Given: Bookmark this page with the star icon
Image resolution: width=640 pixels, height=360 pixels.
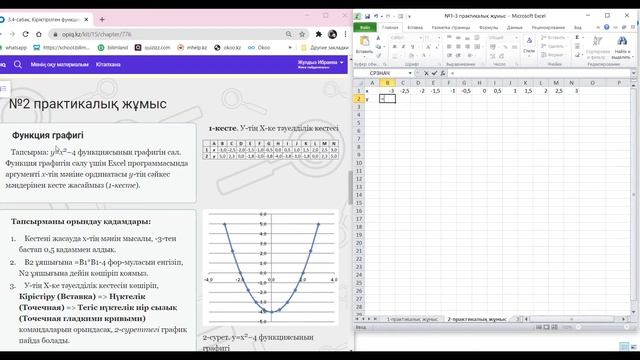Looking at the screenshot, I should pos(302,34).
